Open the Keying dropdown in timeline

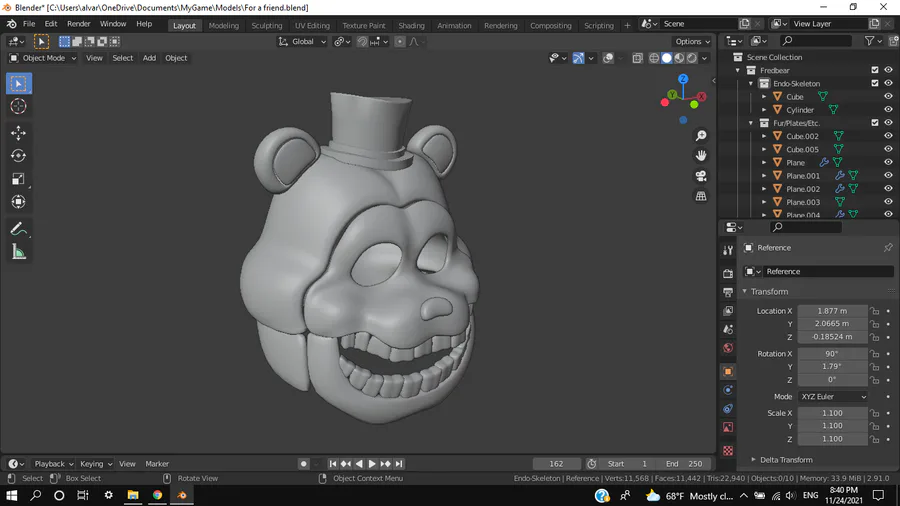pyautogui.click(x=96, y=464)
